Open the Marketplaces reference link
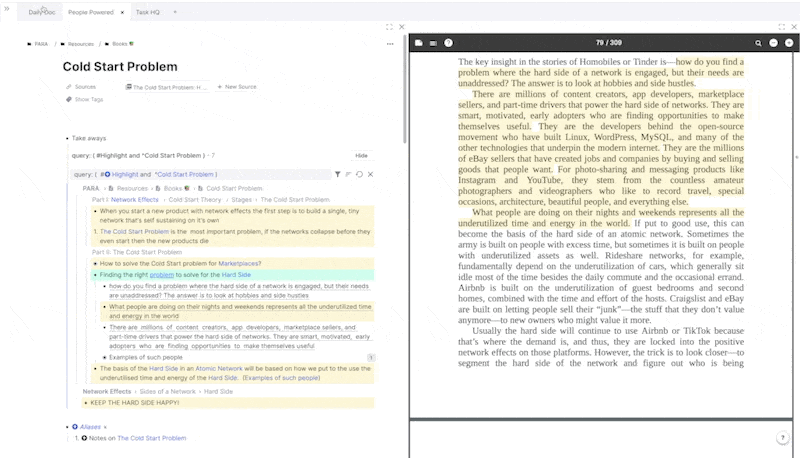 point(240,264)
